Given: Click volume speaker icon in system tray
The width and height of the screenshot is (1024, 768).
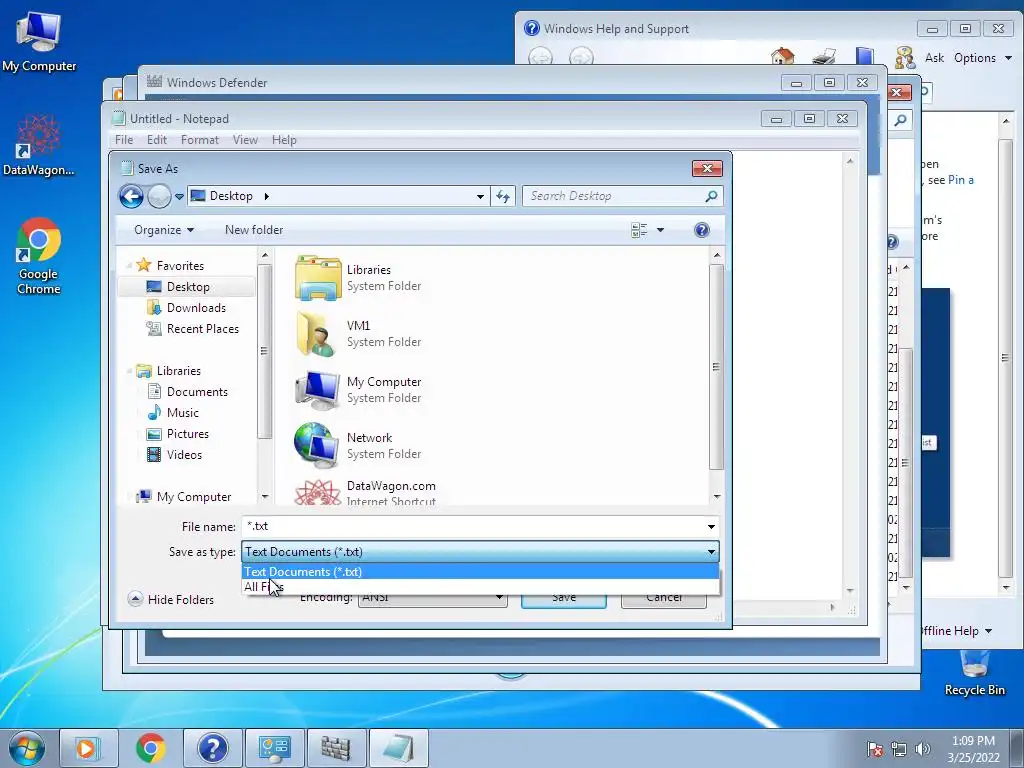Looking at the screenshot, I should (922, 749).
